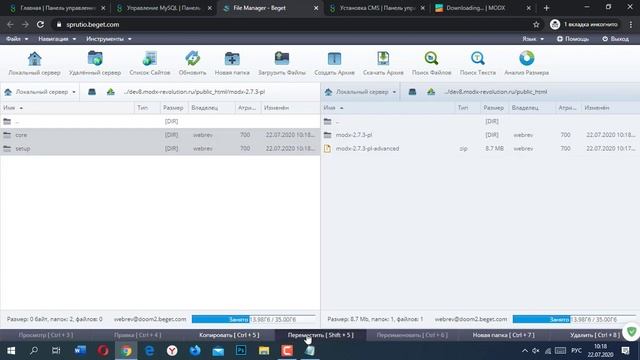Select modx-2.7.3-pl-advanced zip file

[480, 149]
